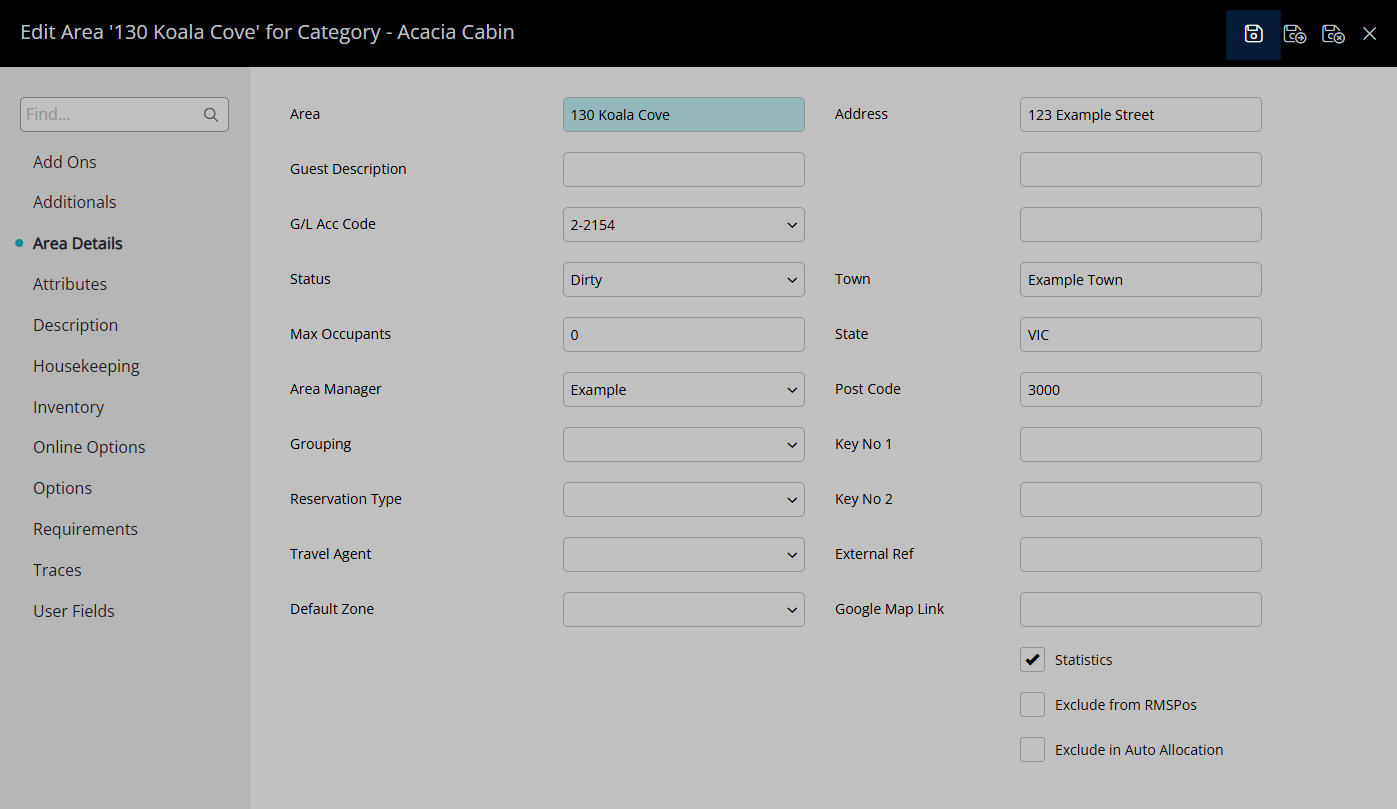The image size is (1397, 809).
Task: Close the Edit Area dialog
Action: pos(1370,33)
